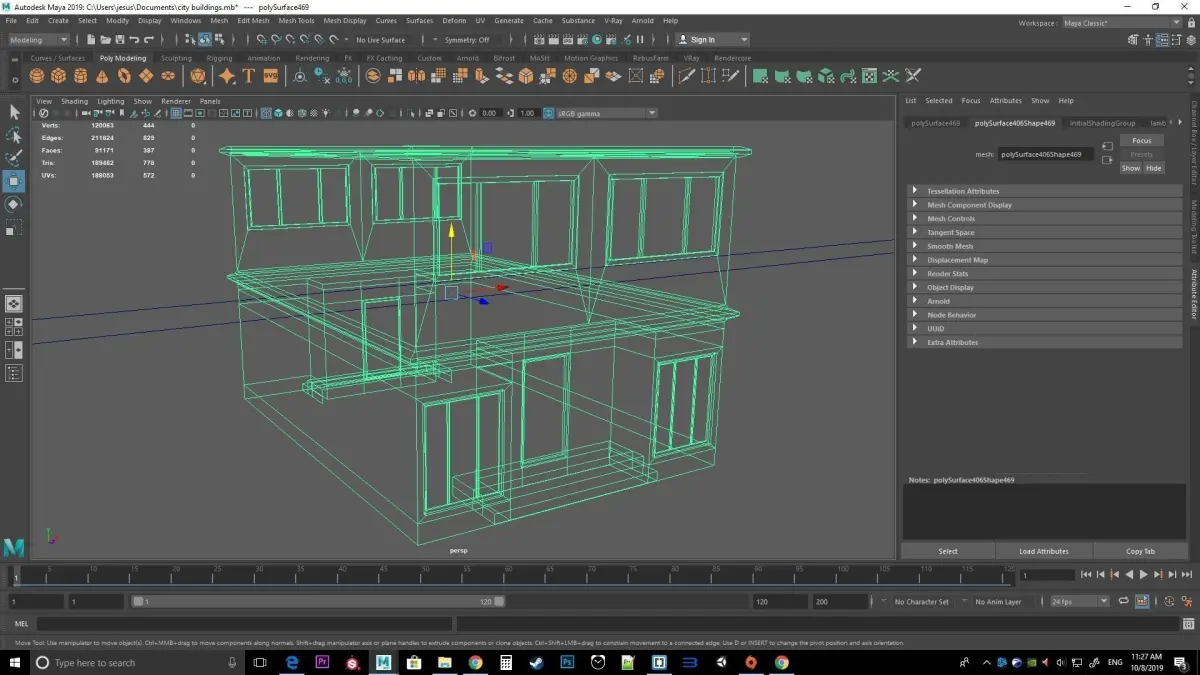Click the polygon cube shelf icon
Viewport: 1200px width, 675px height.
coord(59,76)
